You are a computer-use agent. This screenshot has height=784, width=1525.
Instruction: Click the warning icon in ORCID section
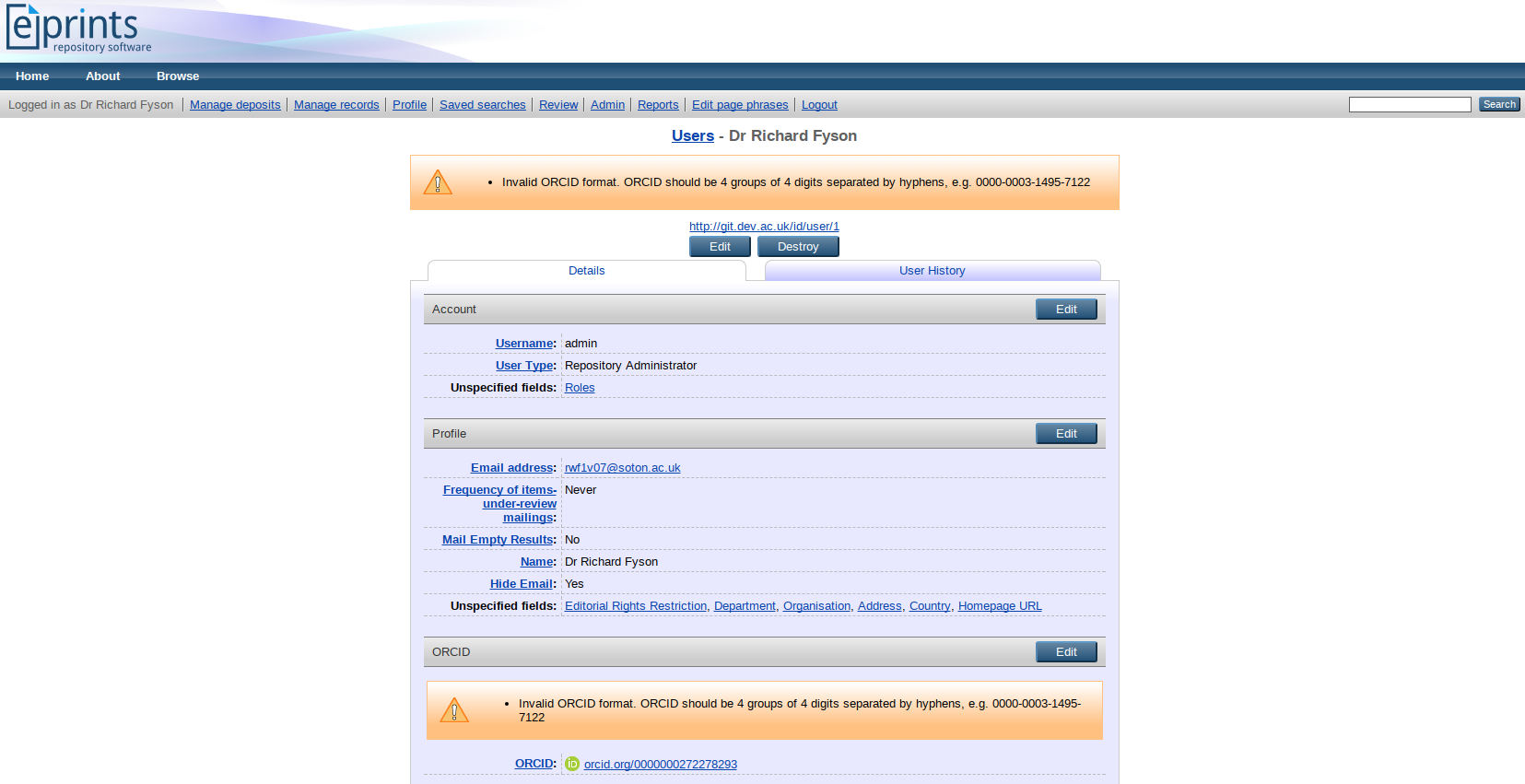tap(454, 710)
